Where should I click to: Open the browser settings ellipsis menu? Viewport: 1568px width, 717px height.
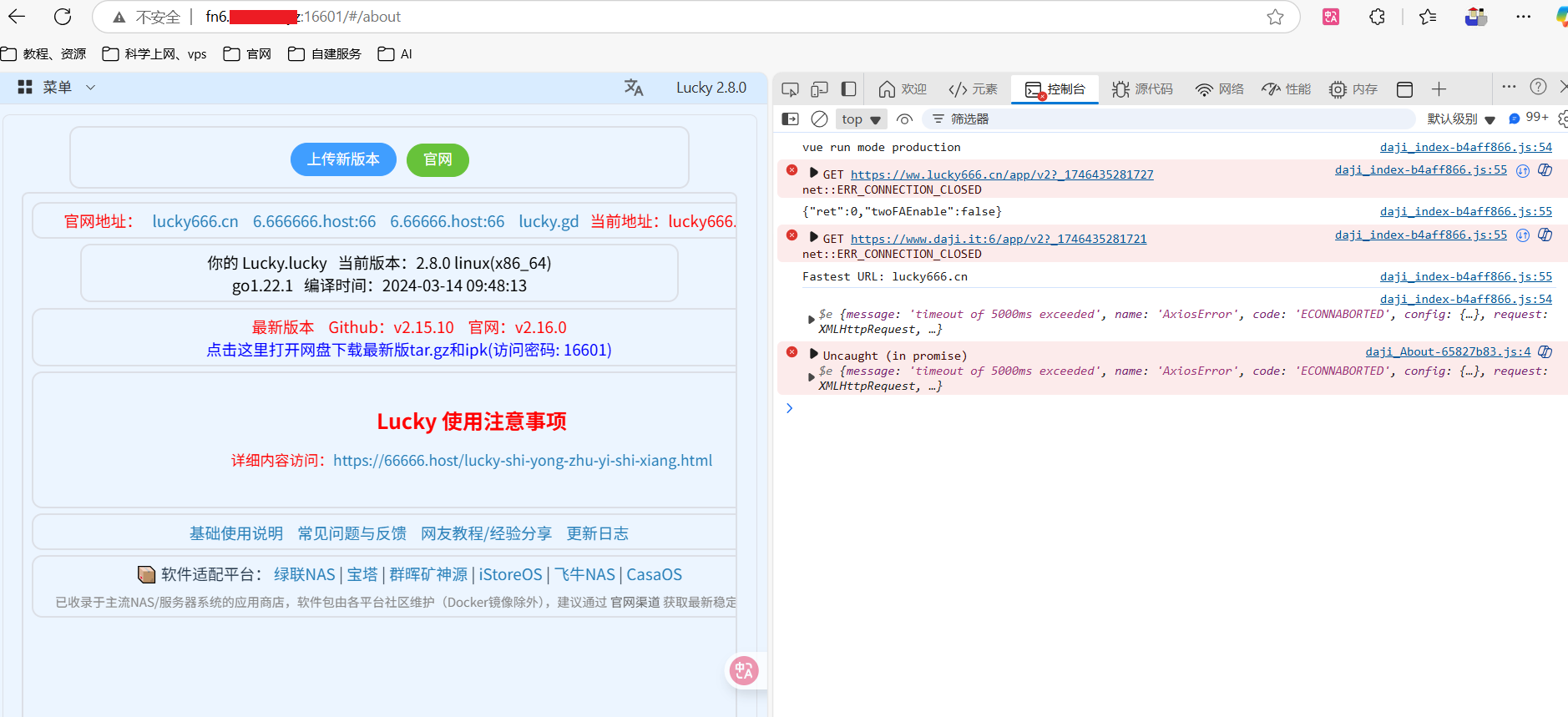point(1524,17)
